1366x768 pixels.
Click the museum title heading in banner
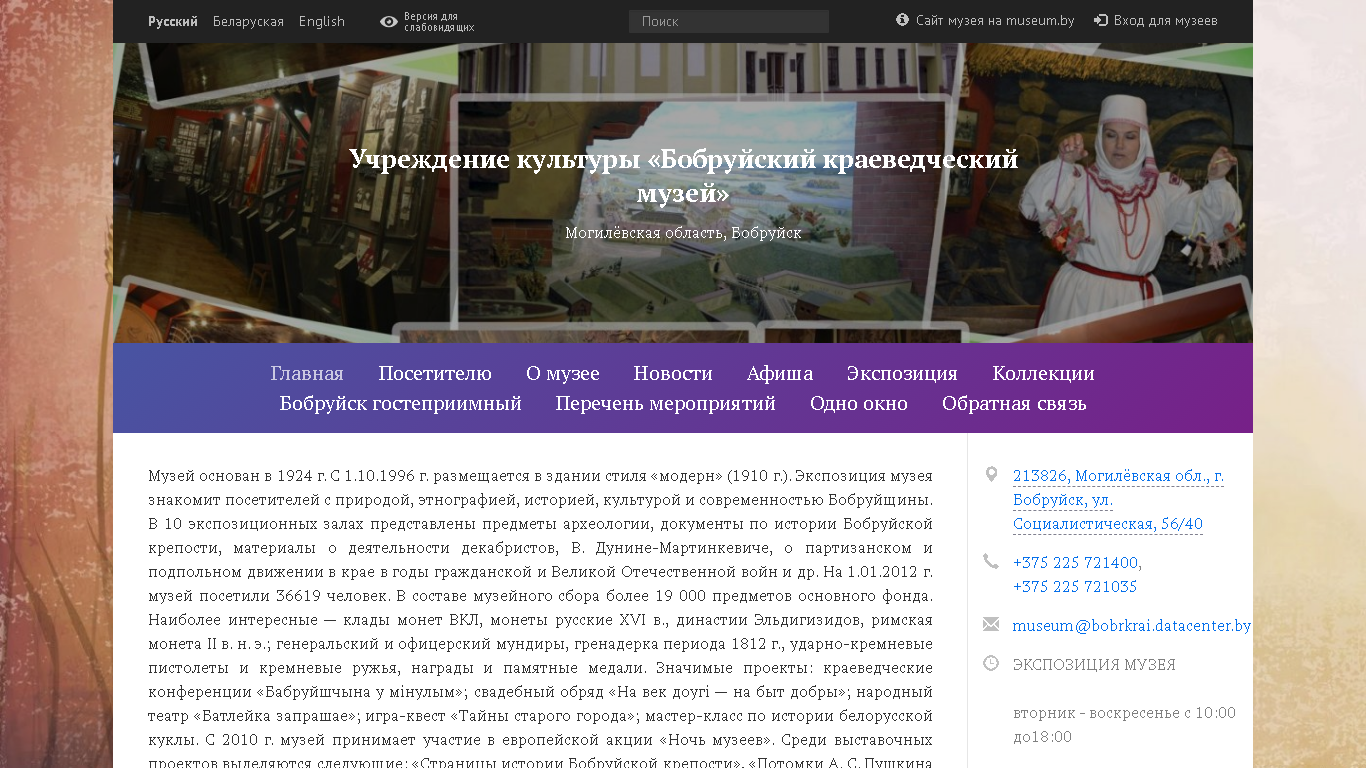click(x=684, y=175)
